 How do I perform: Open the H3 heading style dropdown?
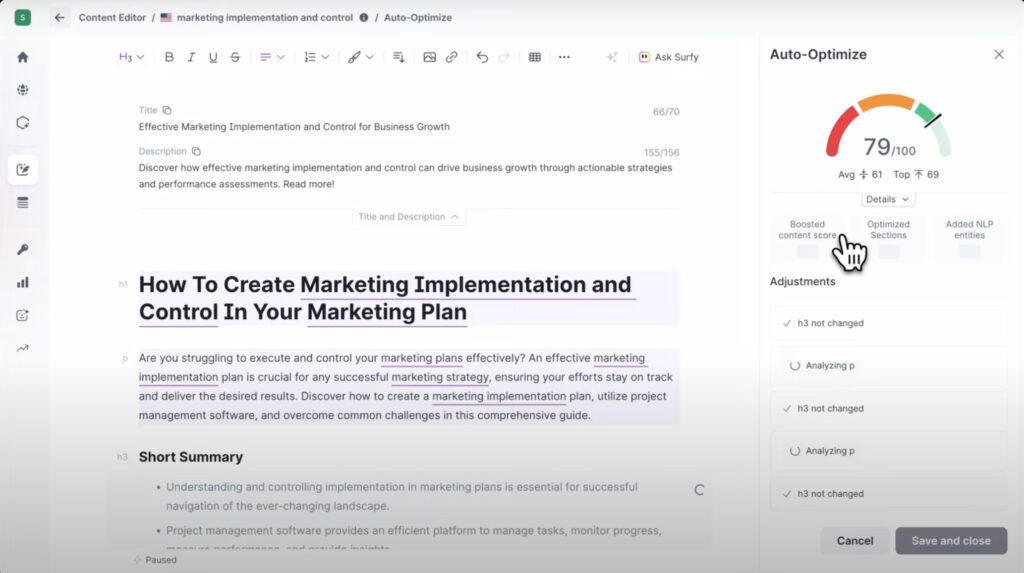click(131, 57)
